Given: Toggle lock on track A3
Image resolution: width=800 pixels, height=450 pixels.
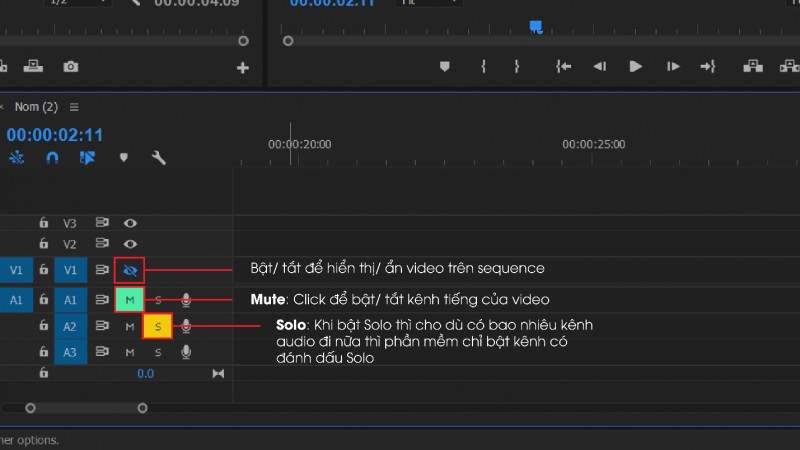Looking at the screenshot, I should (x=44, y=352).
